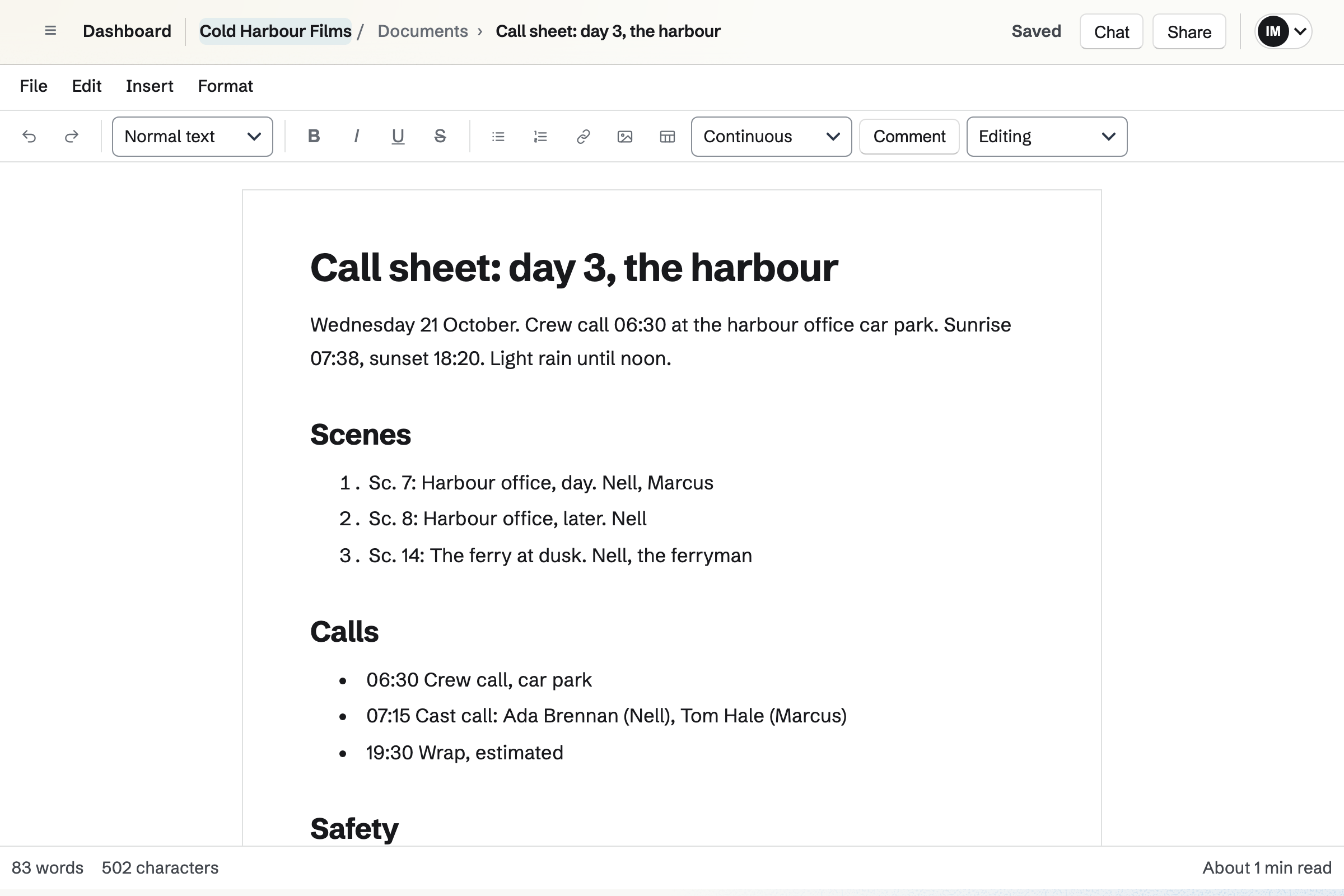Insert an image from toolbar

625,137
